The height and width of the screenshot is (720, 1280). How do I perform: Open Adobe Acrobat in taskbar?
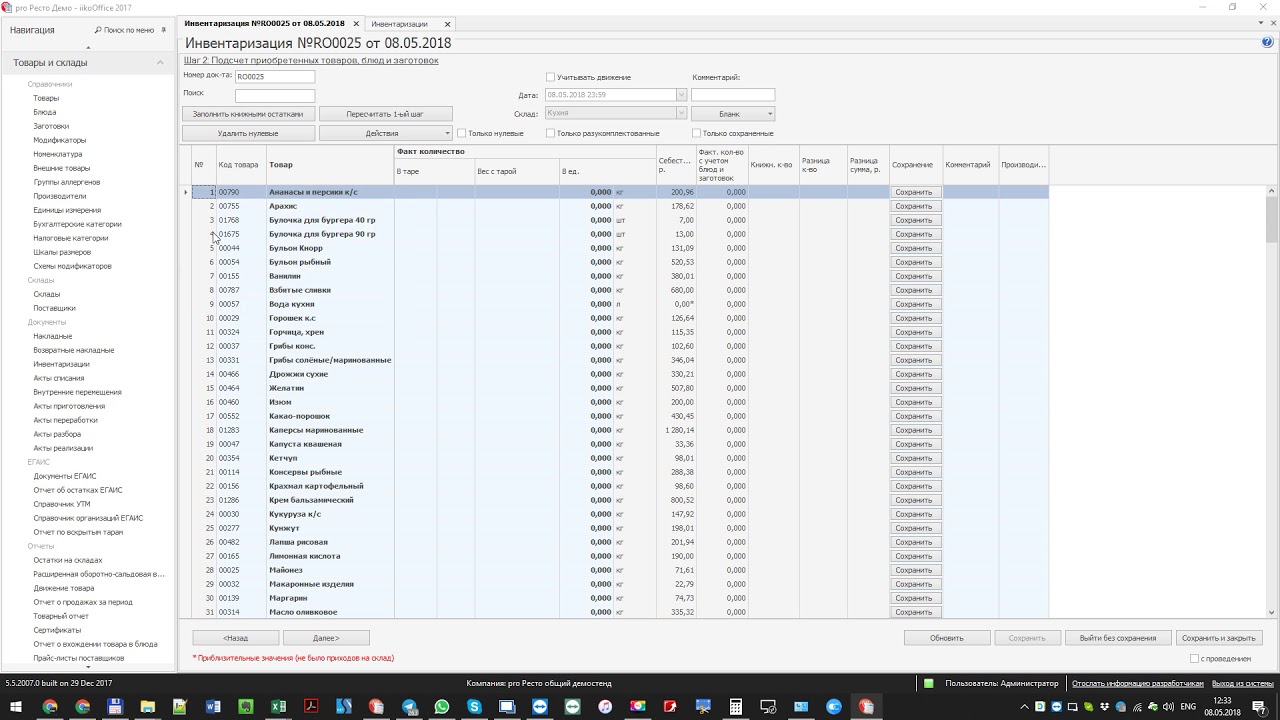pos(311,707)
